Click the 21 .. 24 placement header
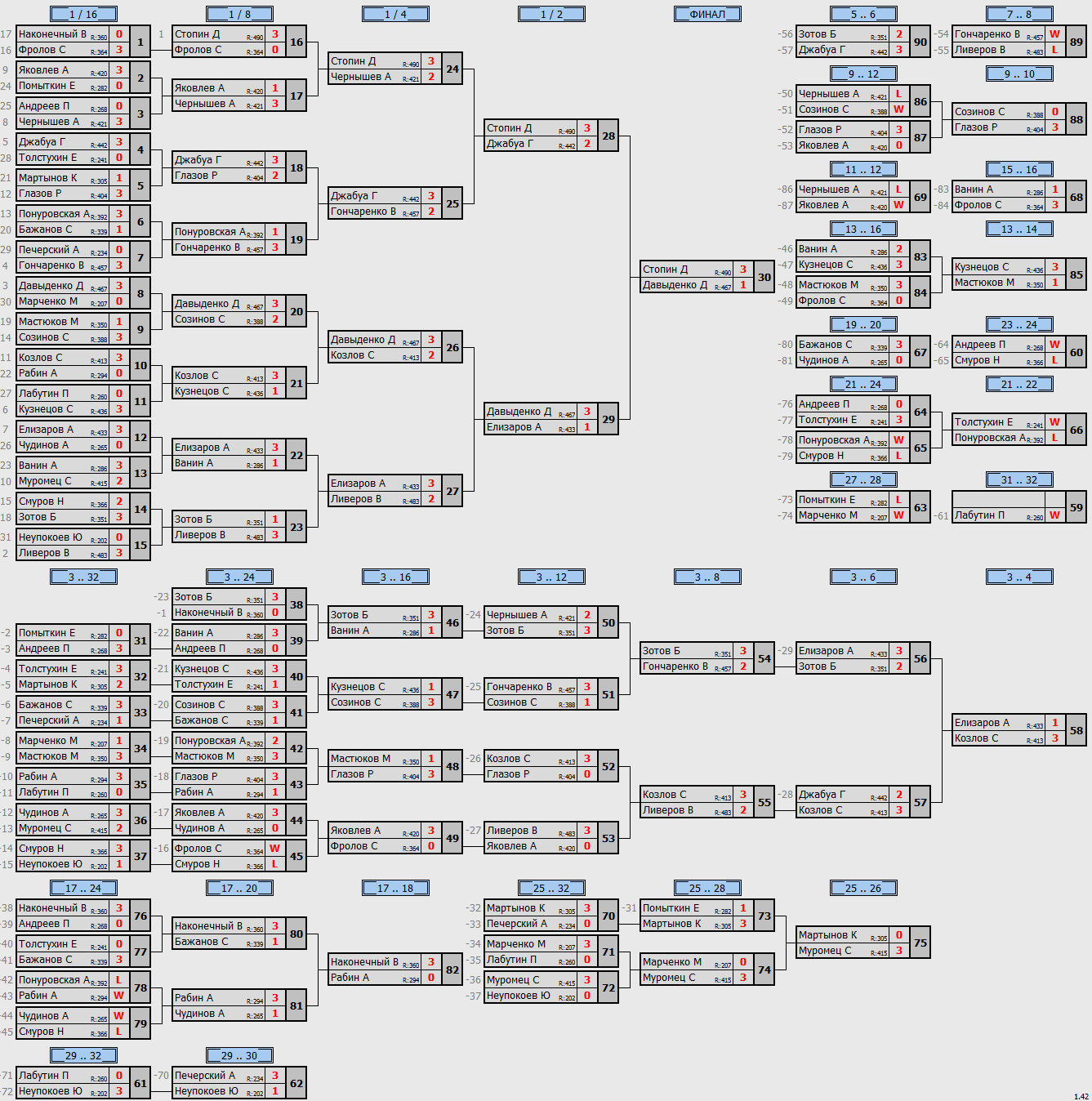 click(863, 384)
